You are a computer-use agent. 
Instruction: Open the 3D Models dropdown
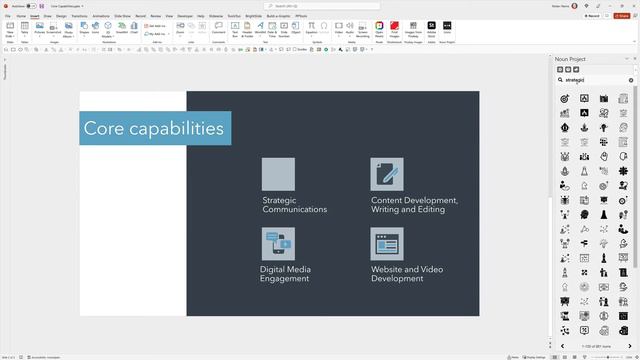[x=108, y=36]
